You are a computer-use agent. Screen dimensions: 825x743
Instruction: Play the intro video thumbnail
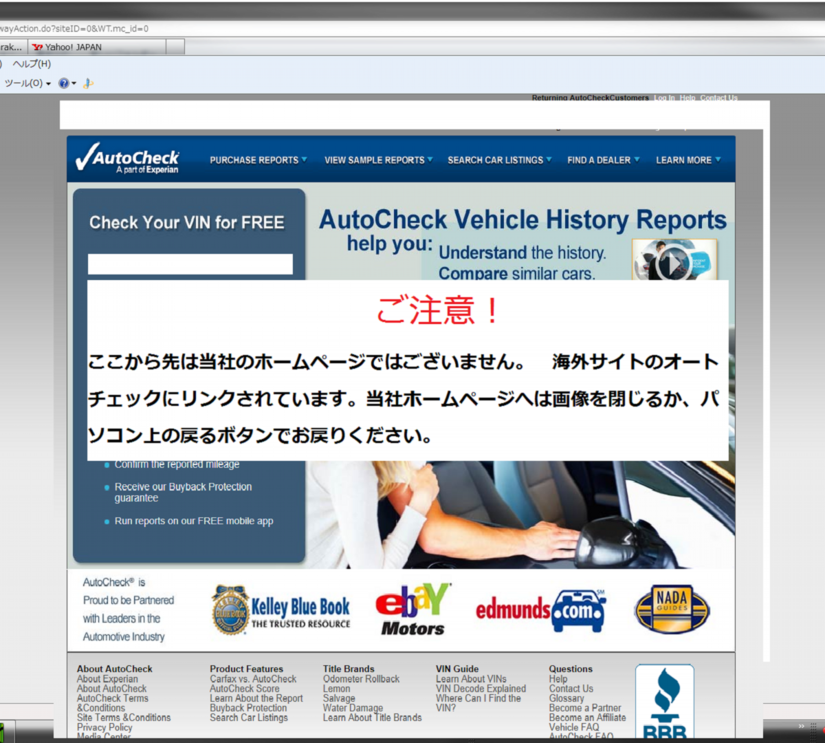click(675, 260)
